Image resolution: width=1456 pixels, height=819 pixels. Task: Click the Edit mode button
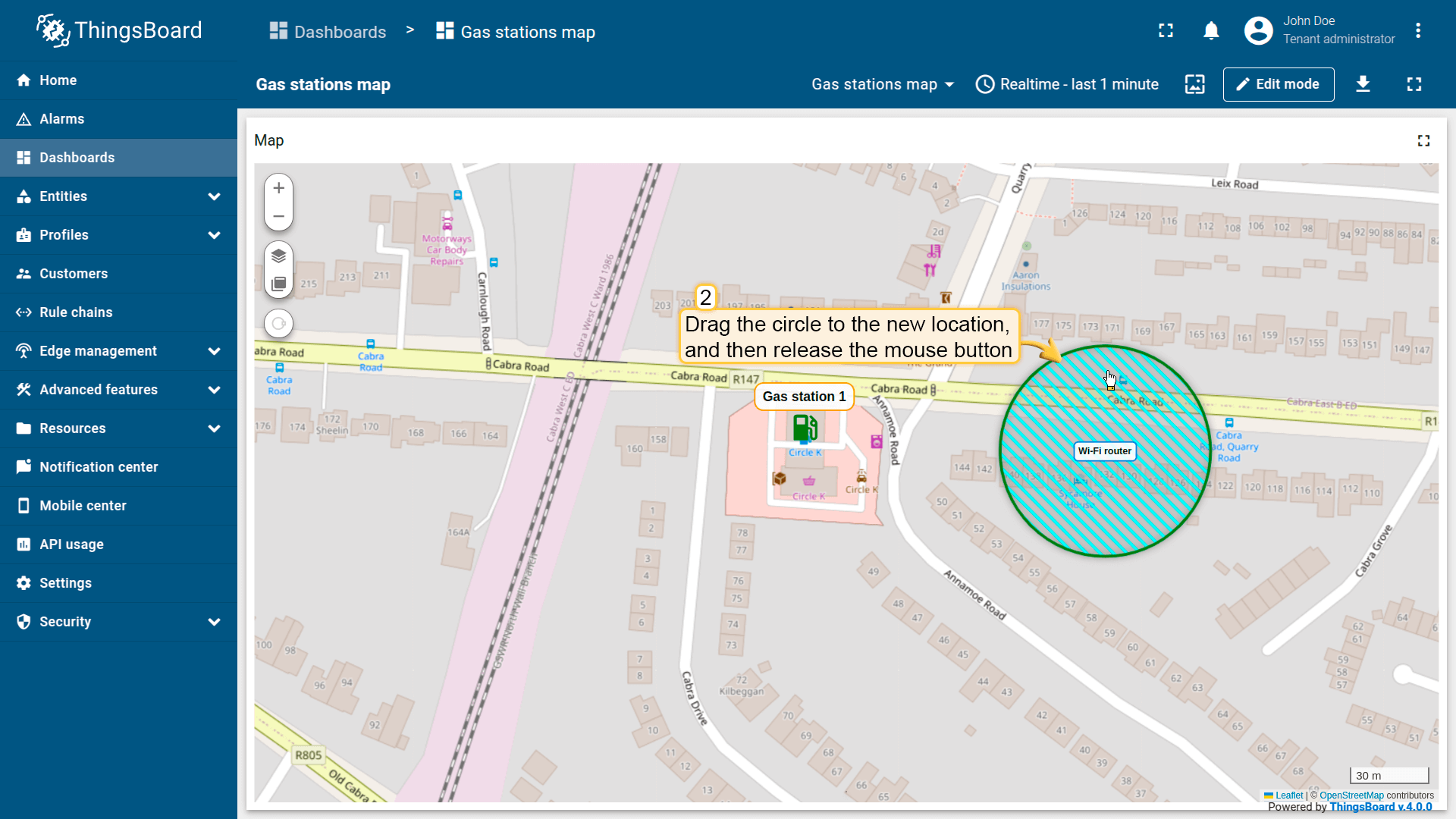click(1278, 84)
